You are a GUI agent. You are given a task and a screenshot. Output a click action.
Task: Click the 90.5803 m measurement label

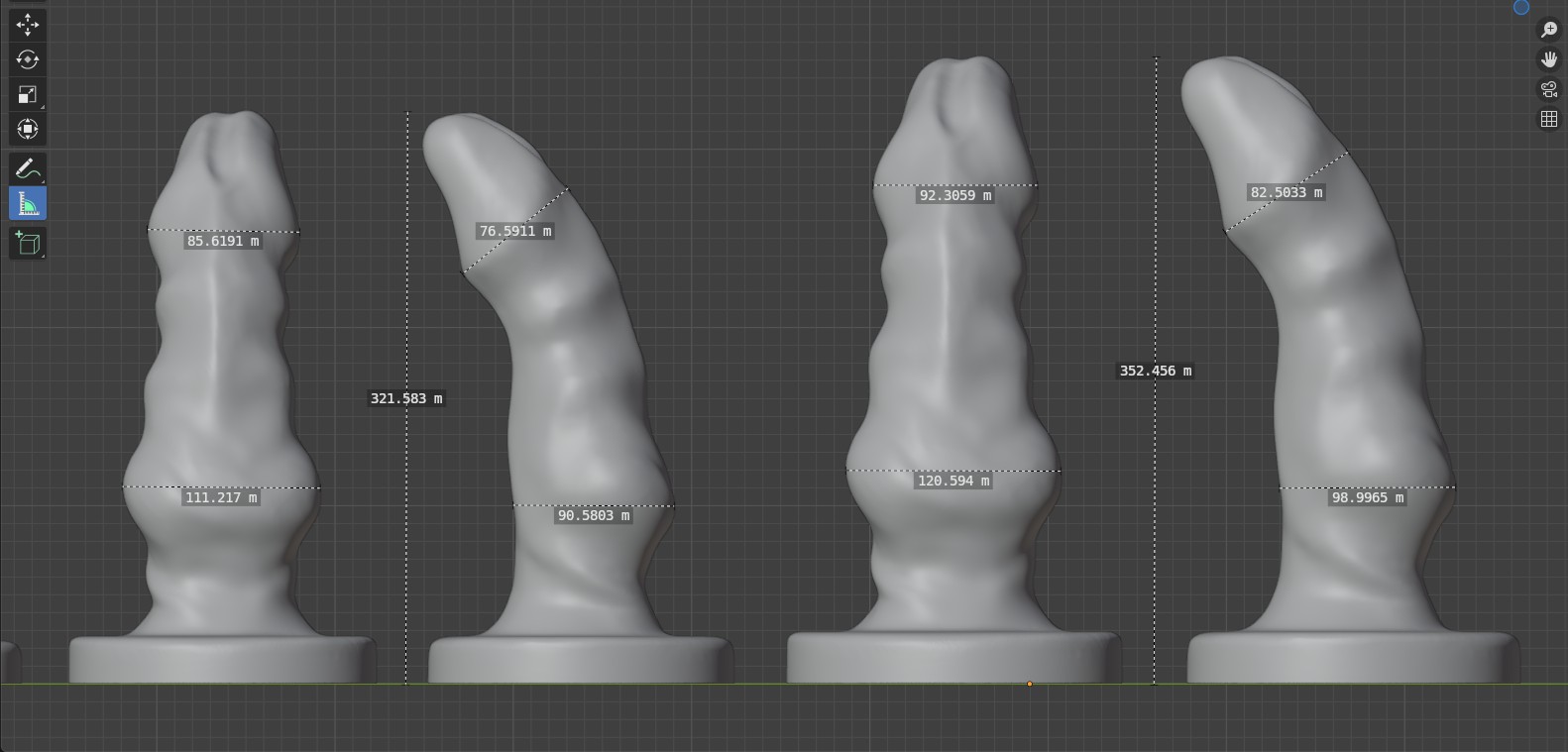click(594, 515)
